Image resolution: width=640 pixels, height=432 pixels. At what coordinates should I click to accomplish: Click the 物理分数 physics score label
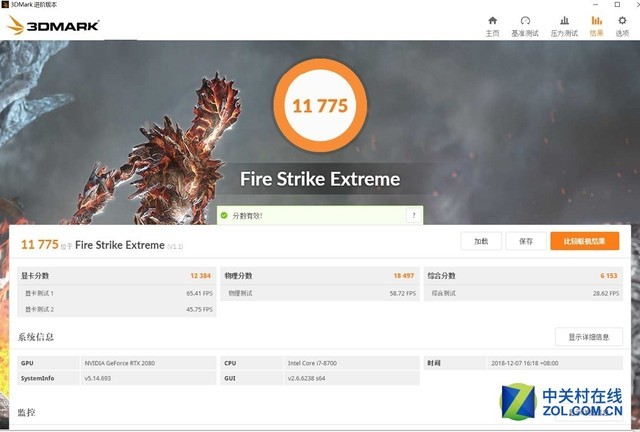click(x=238, y=276)
